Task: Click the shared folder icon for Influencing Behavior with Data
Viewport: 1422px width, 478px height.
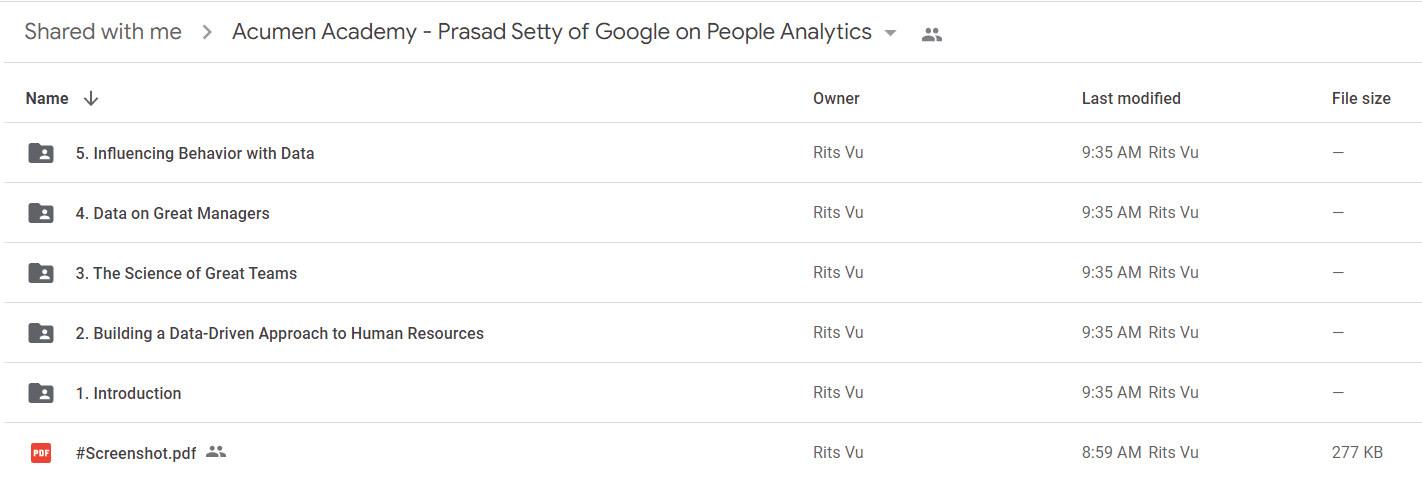Action: click(41, 153)
